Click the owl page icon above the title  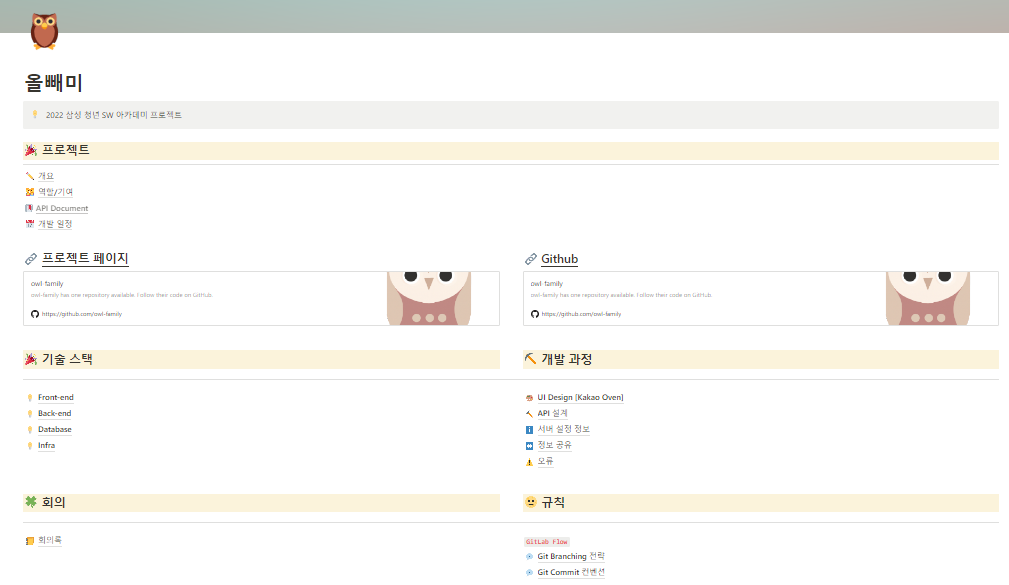click(x=42, y=31)
